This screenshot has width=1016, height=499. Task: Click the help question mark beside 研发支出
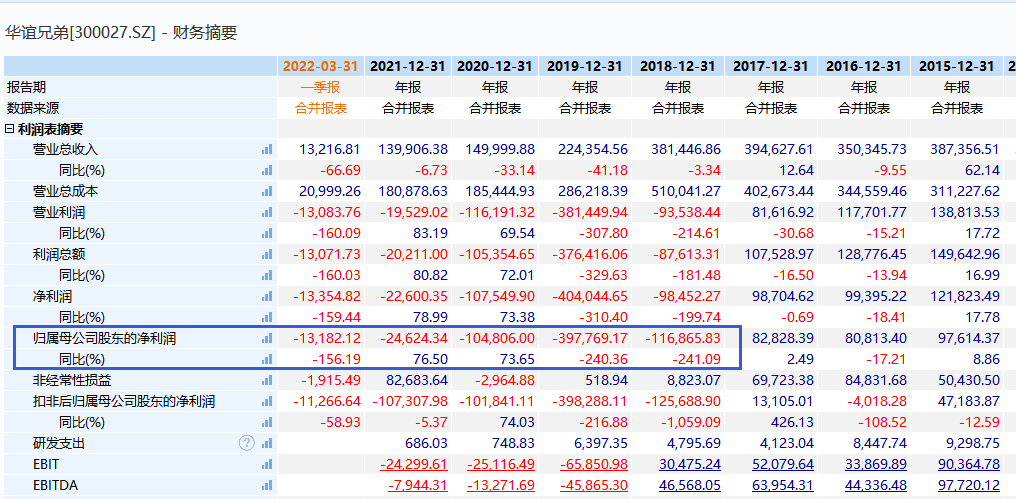click(x=247, y=443)
